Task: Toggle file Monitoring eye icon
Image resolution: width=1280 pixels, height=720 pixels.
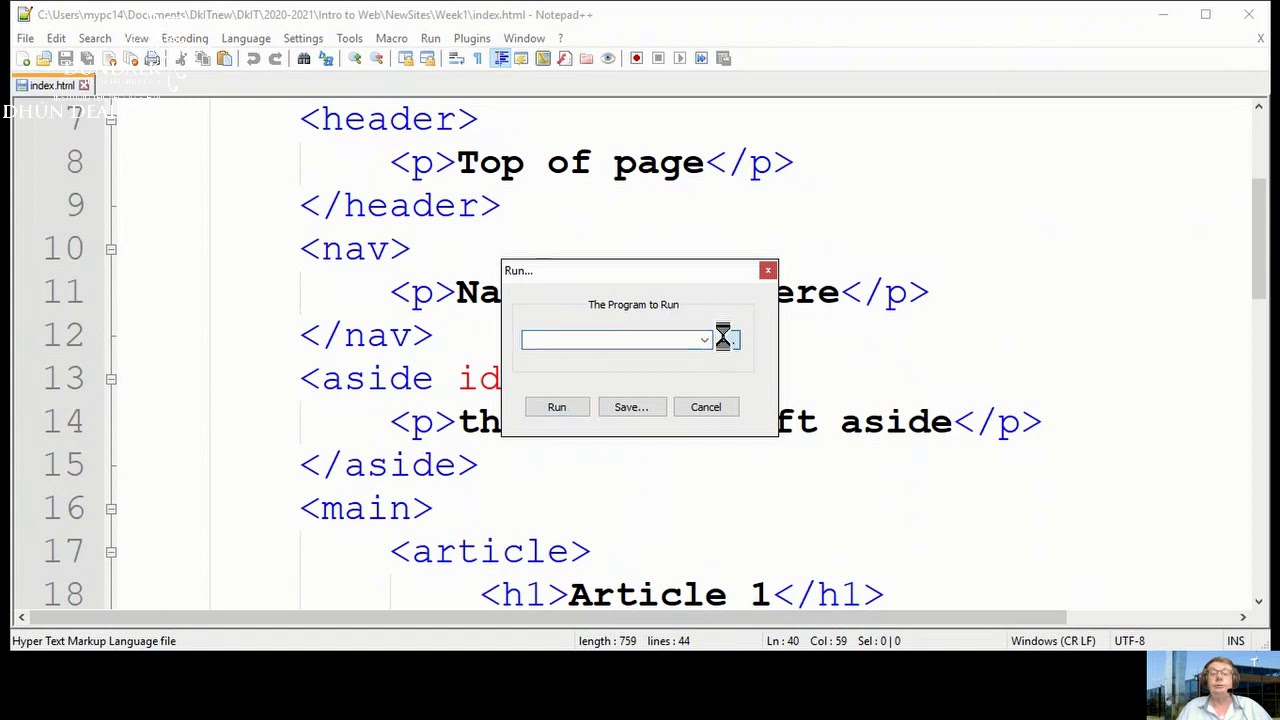Action: 608,59
